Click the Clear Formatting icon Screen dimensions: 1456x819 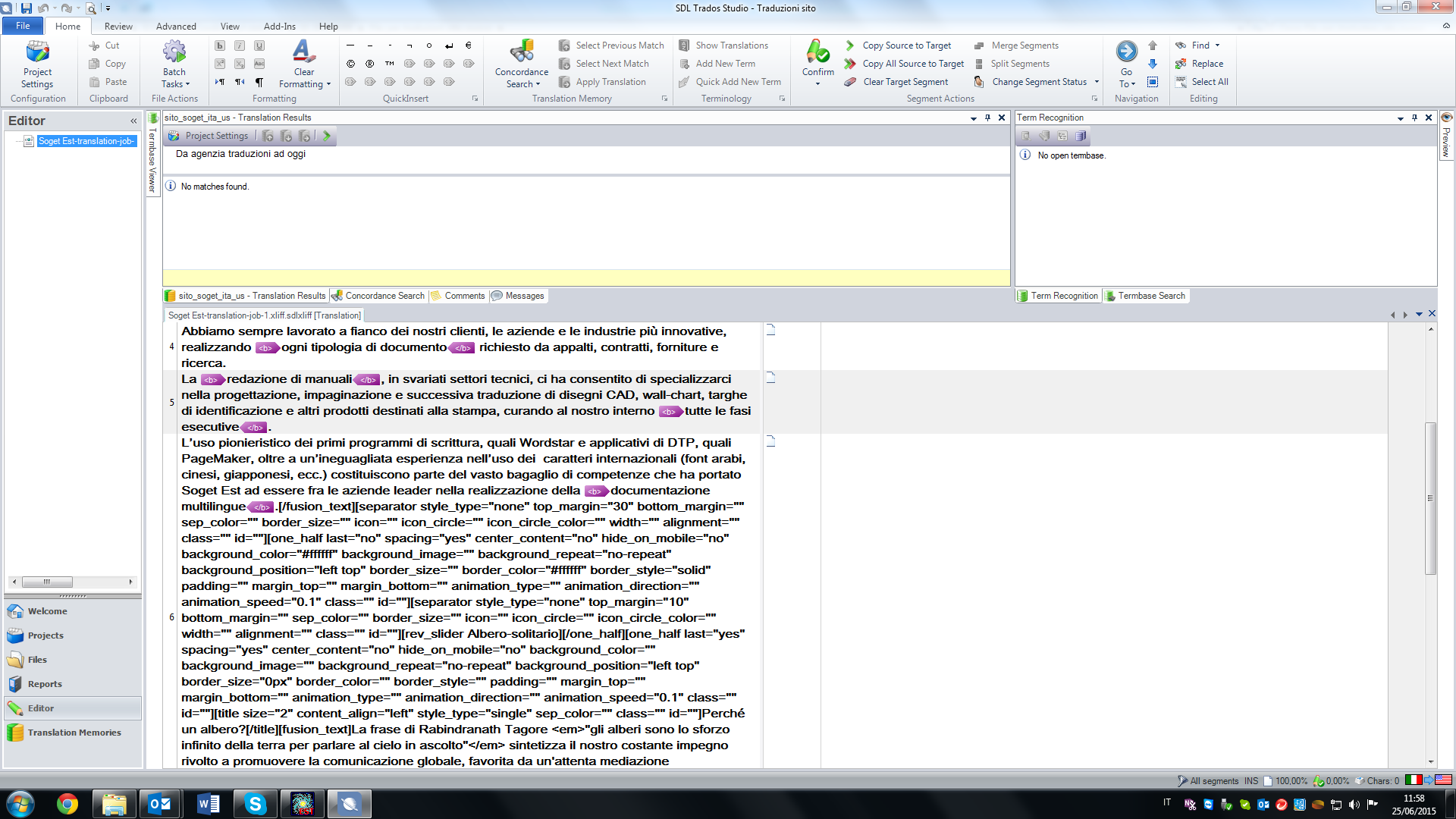point(303,52)
